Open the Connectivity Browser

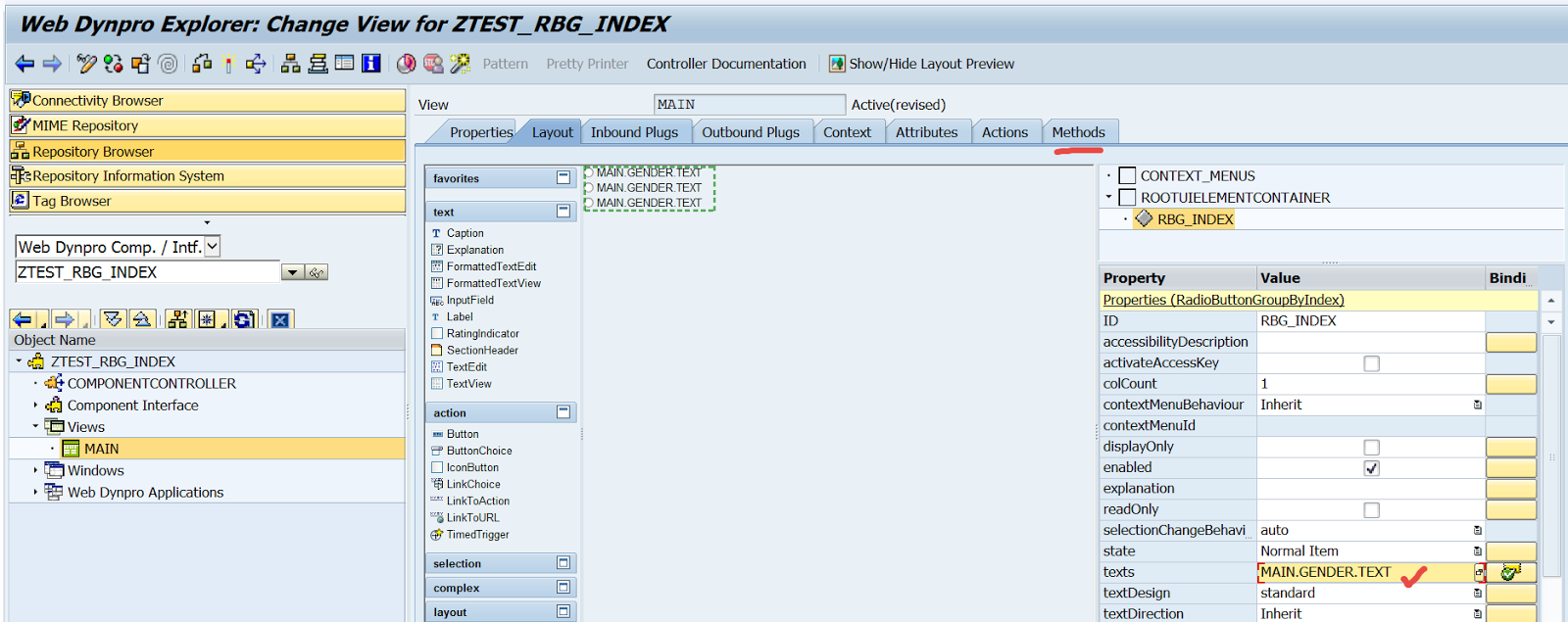click(97, 101)
